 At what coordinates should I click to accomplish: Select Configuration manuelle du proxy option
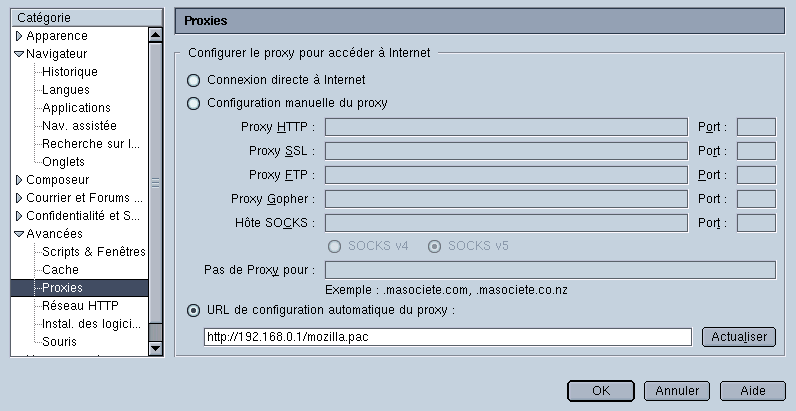194,103
